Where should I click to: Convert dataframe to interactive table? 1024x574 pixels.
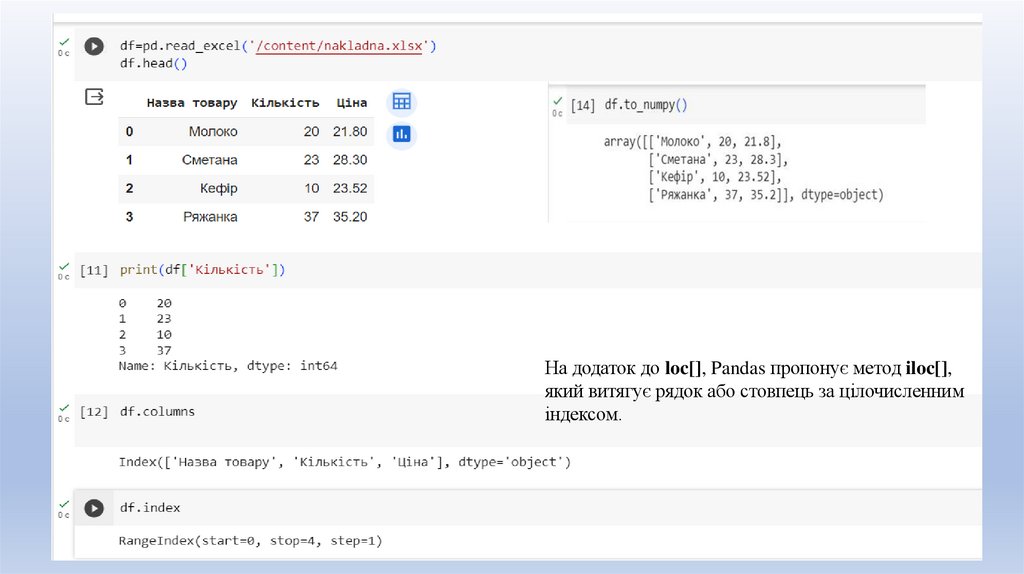tap(402, 102)
